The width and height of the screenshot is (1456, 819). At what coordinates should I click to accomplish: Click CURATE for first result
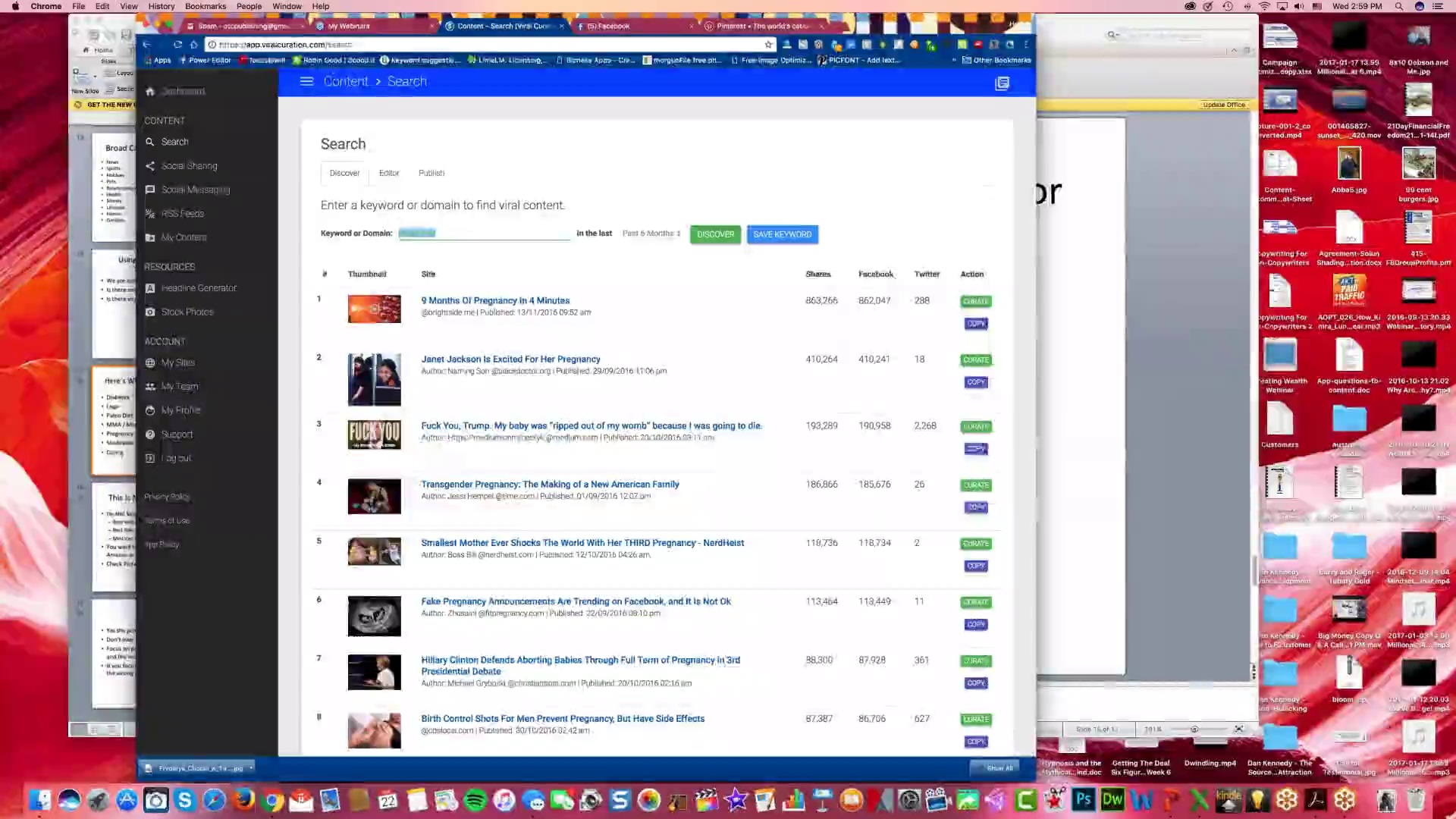974,300
